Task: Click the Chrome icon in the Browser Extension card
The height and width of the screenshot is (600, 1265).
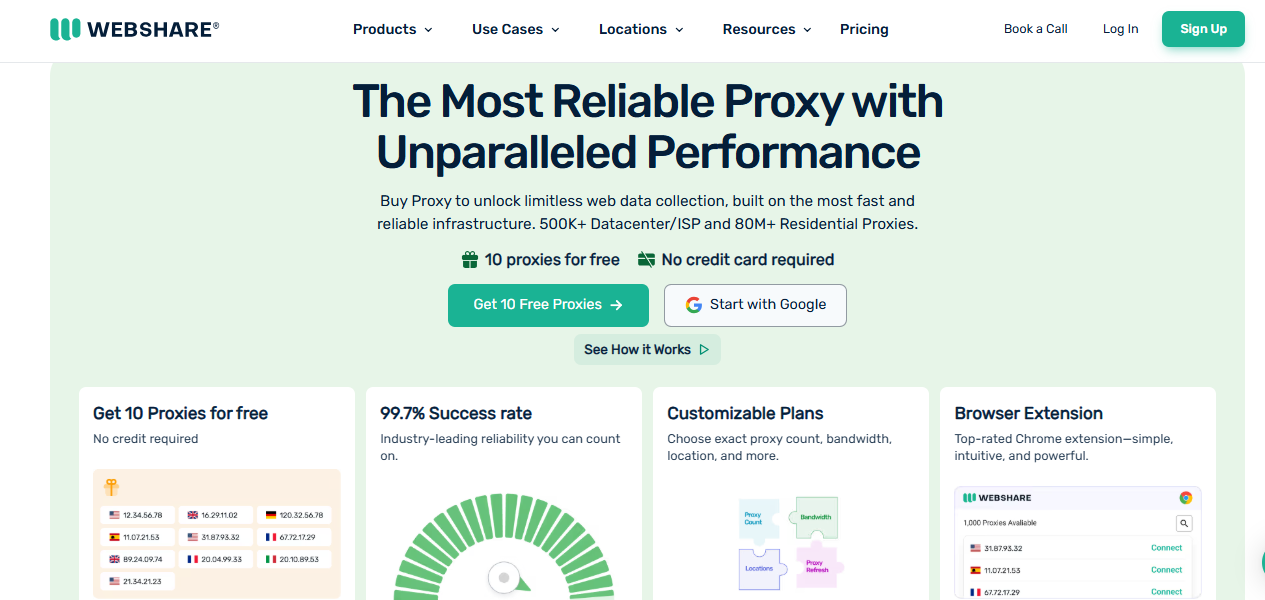Action: [1186, 497]
